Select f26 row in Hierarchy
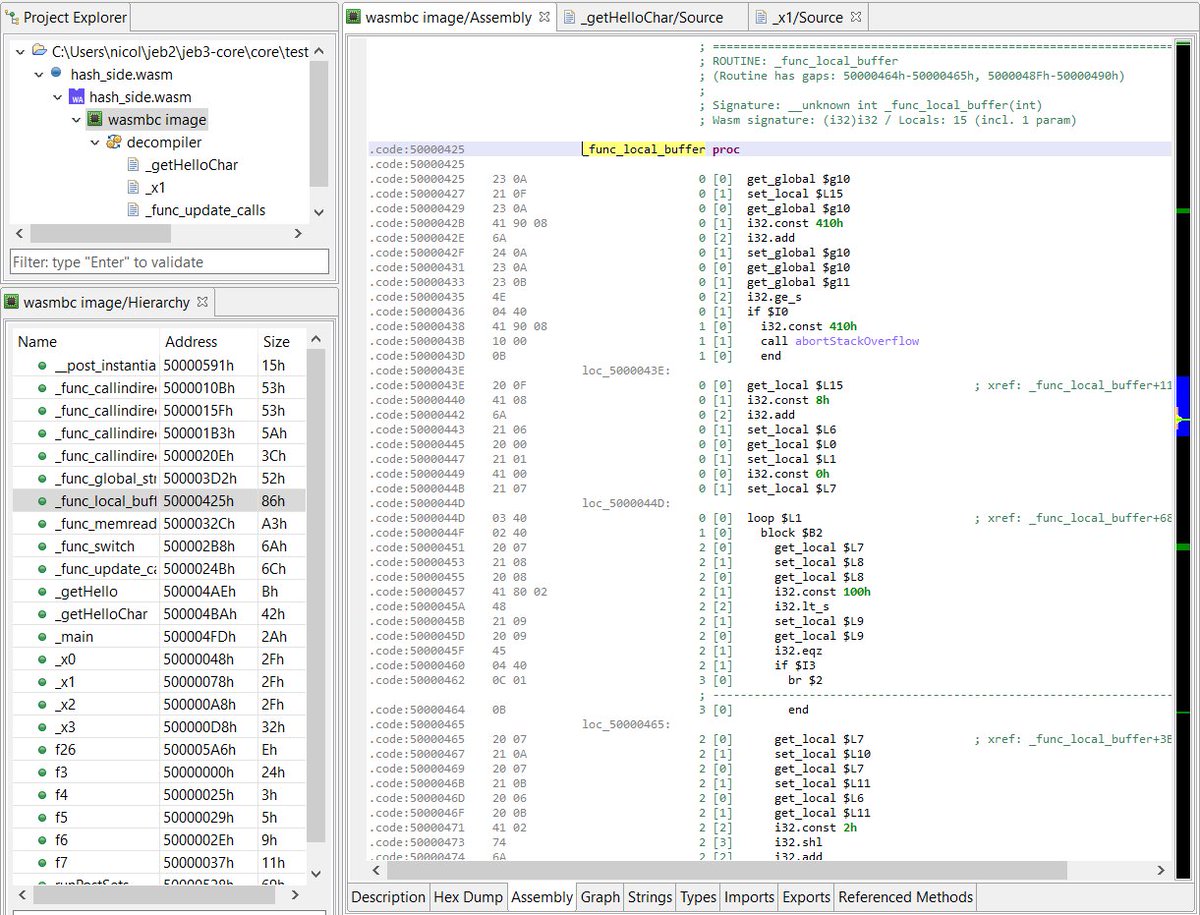This screenshot has width=1200, height=915. coord(160,749)
